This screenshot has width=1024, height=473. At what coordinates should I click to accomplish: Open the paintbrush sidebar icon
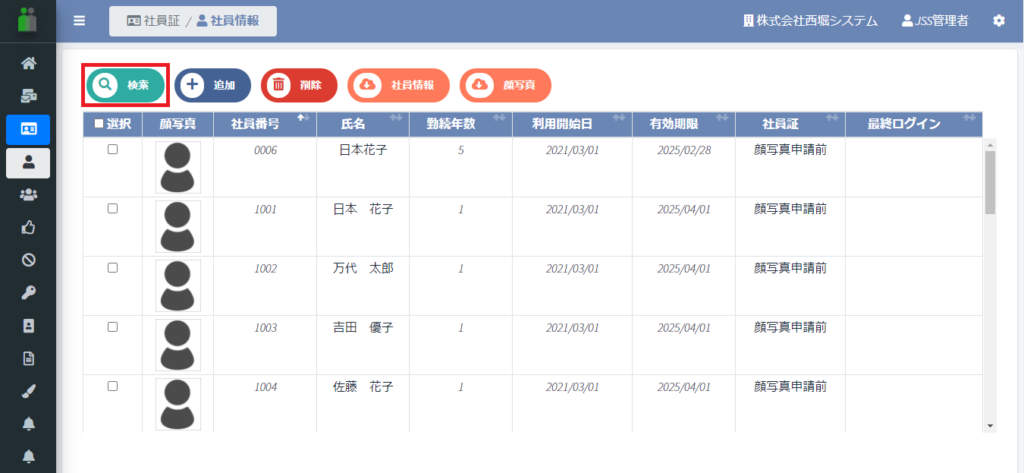pyautogui.click(x=28, y=391)
